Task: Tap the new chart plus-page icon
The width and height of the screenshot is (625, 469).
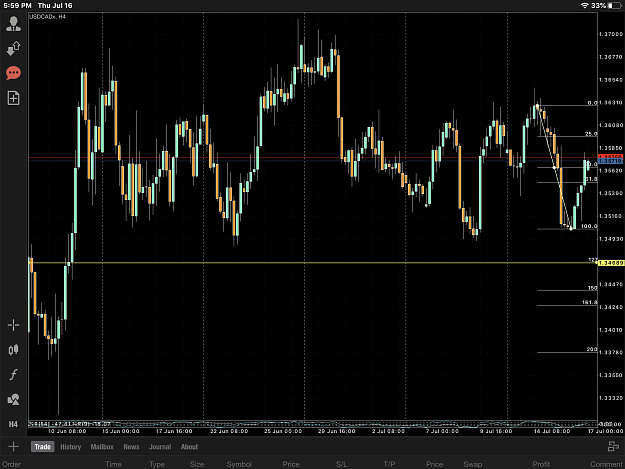Action: click(x=13, y=98)
